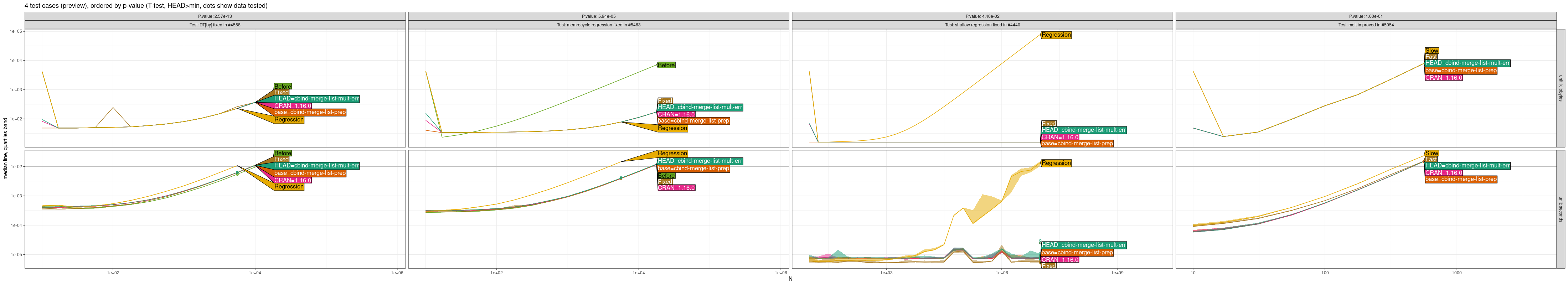Viewport: 1568px width, 285px height.
Task: Click base=cbind-merge-list-prep label in shallow seconds panel
Action: [1077, 253]
